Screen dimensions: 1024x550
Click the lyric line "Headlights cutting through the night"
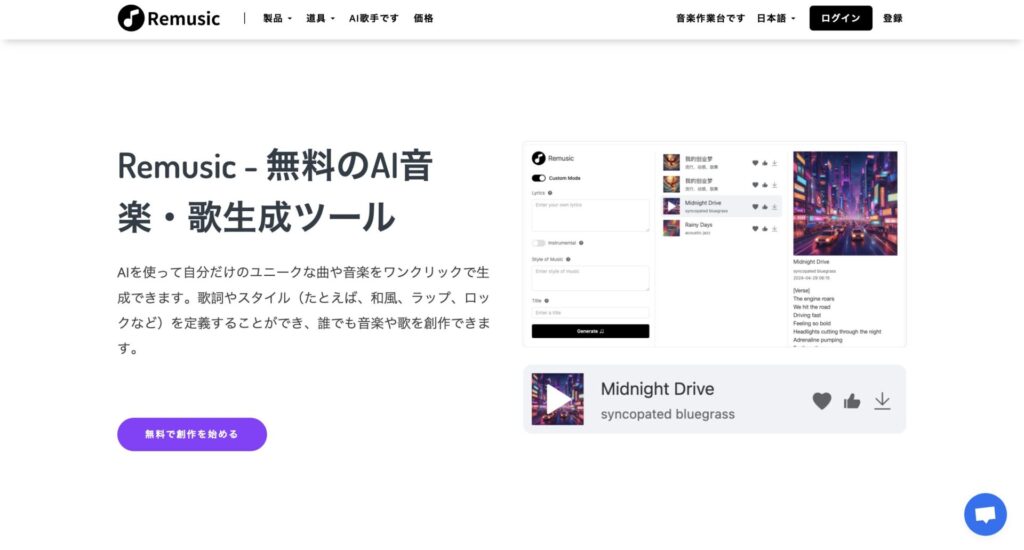[x=837, y=332]
